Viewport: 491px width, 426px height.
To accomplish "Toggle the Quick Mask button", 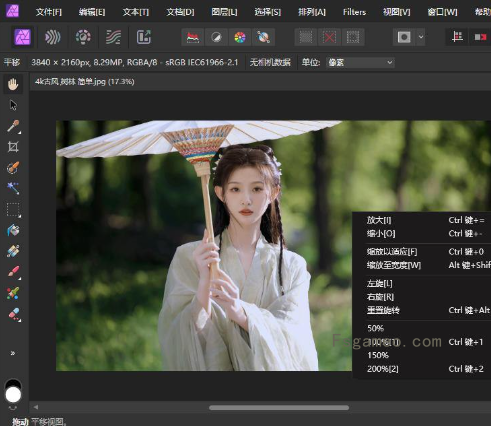I will pos(404,37).
